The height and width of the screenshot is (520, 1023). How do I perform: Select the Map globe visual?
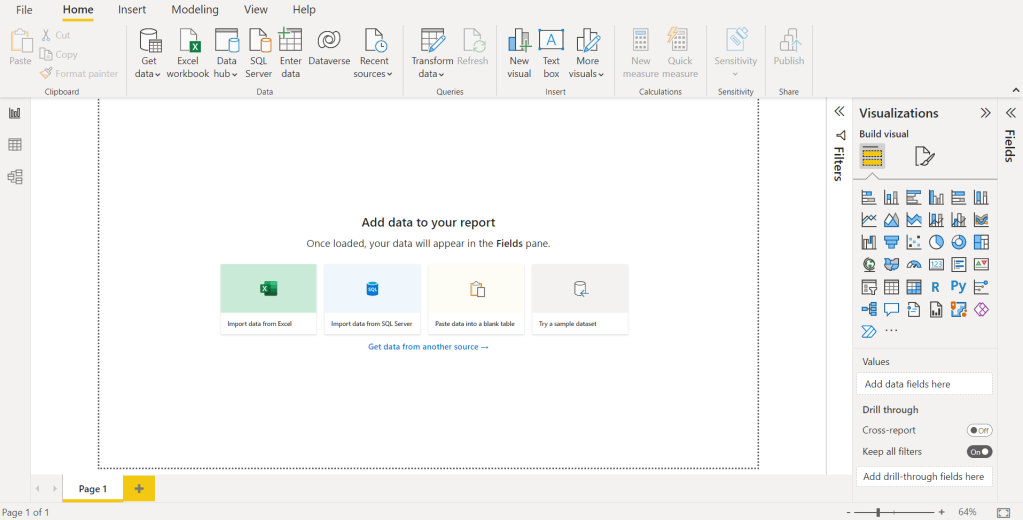tap(868, 264)
